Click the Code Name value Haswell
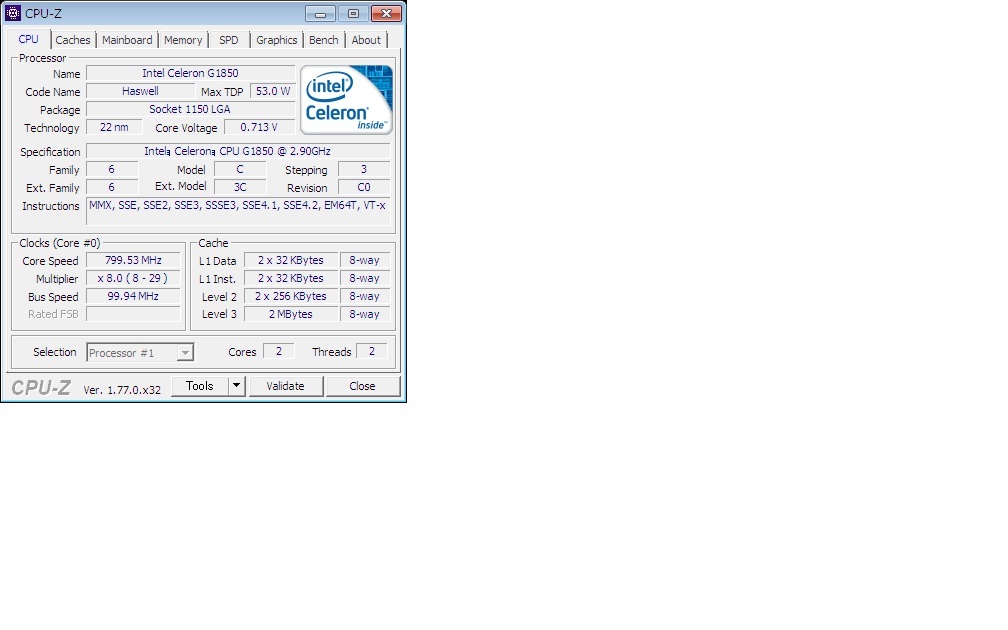Screen dimensions: 1008x630 (x=140, y=91)
